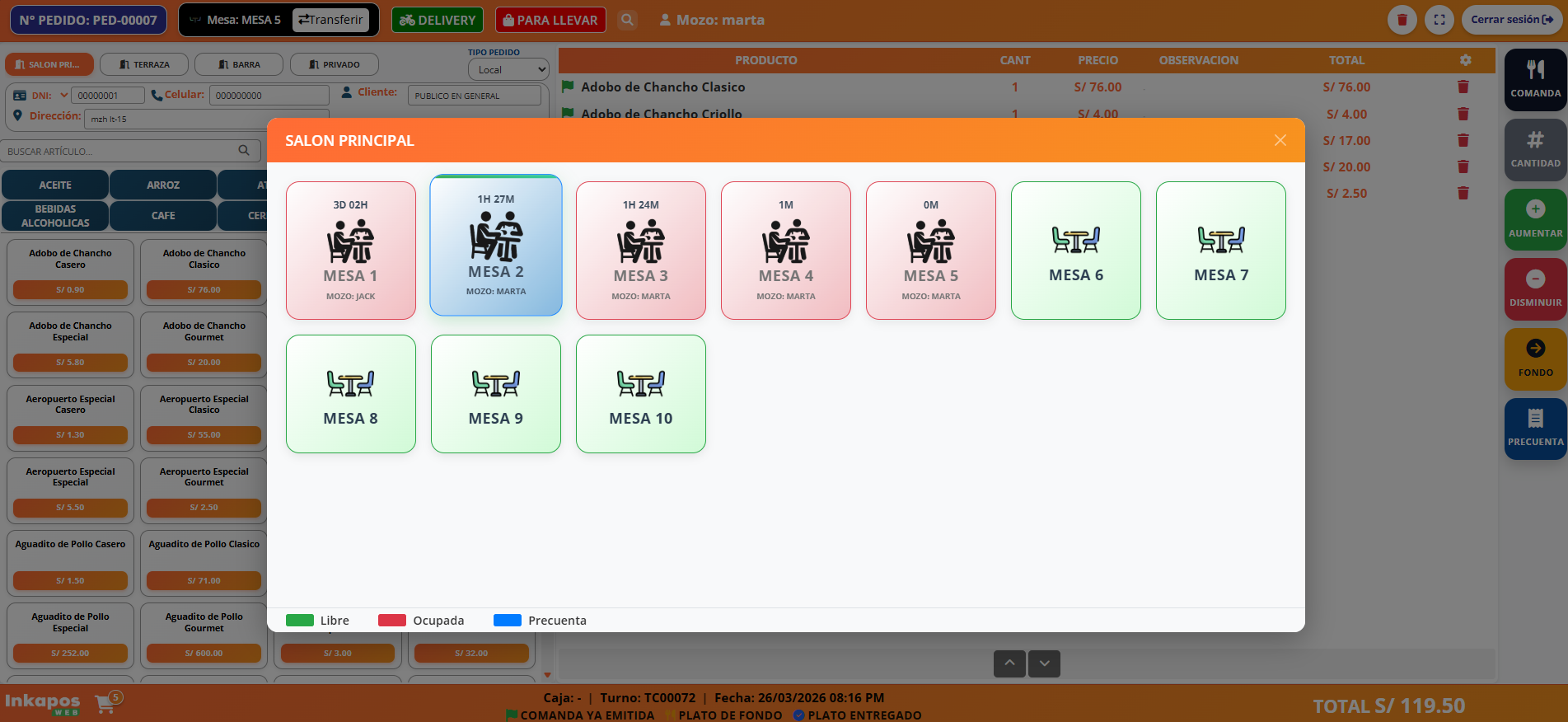Toggle fullscreen mode icon
Image resolution: width=1568 pixels, height=722 pixels.
1439,20
